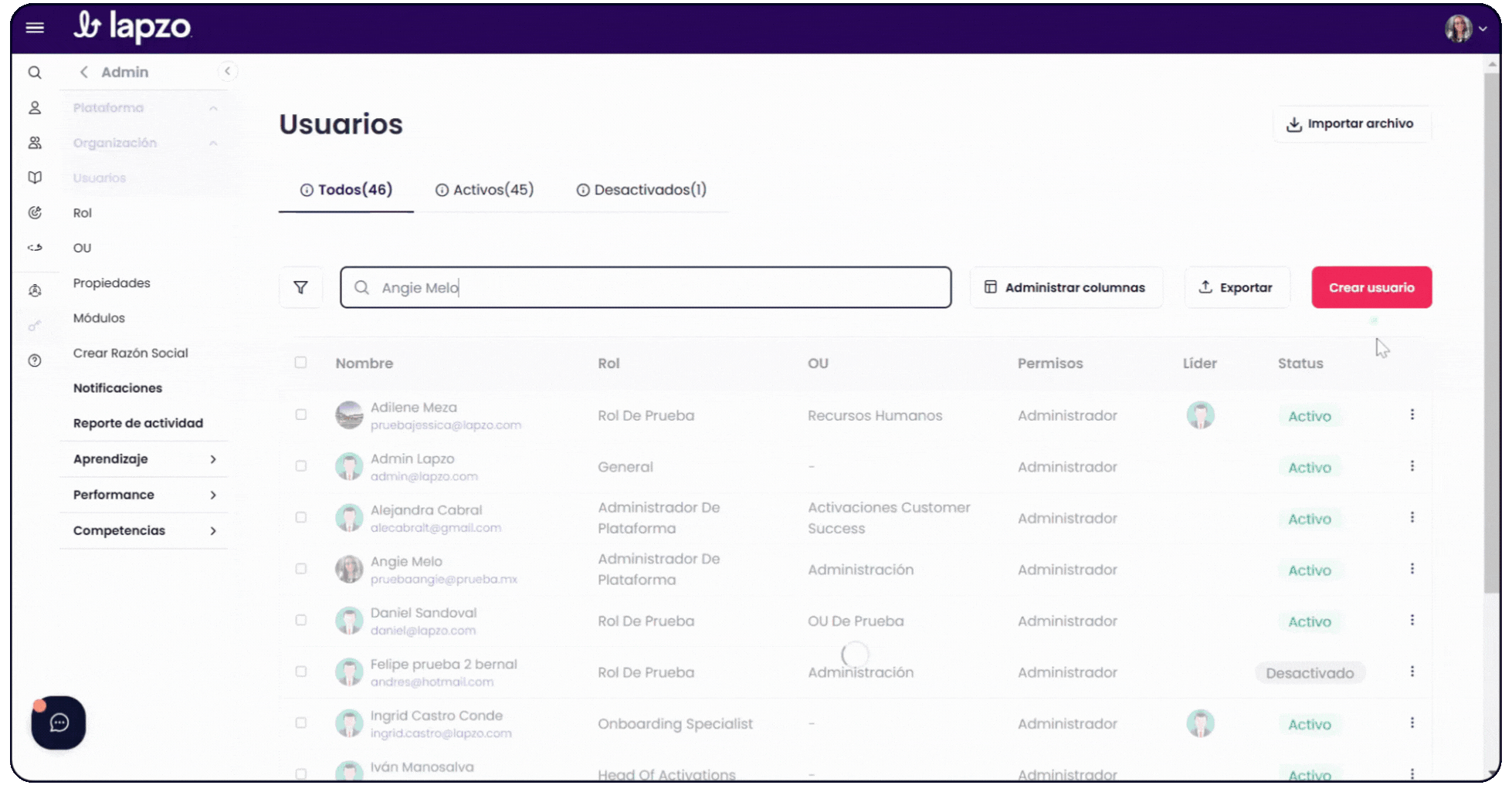1512x785 pixels.
Task: Expand the Performance section
Action: (144, 494)
